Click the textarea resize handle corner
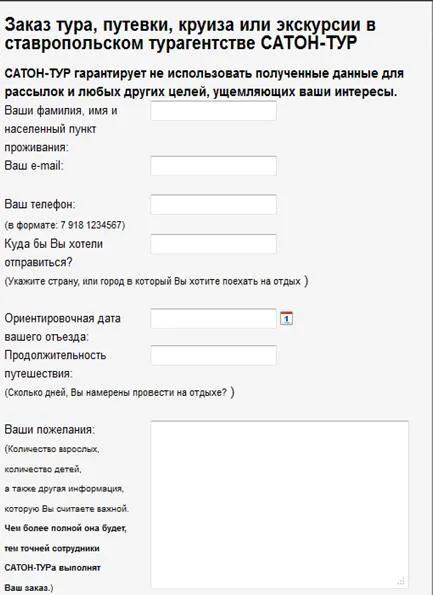This screenshot has width=433, height=595. pyautogui.click(x=402, y=582)
